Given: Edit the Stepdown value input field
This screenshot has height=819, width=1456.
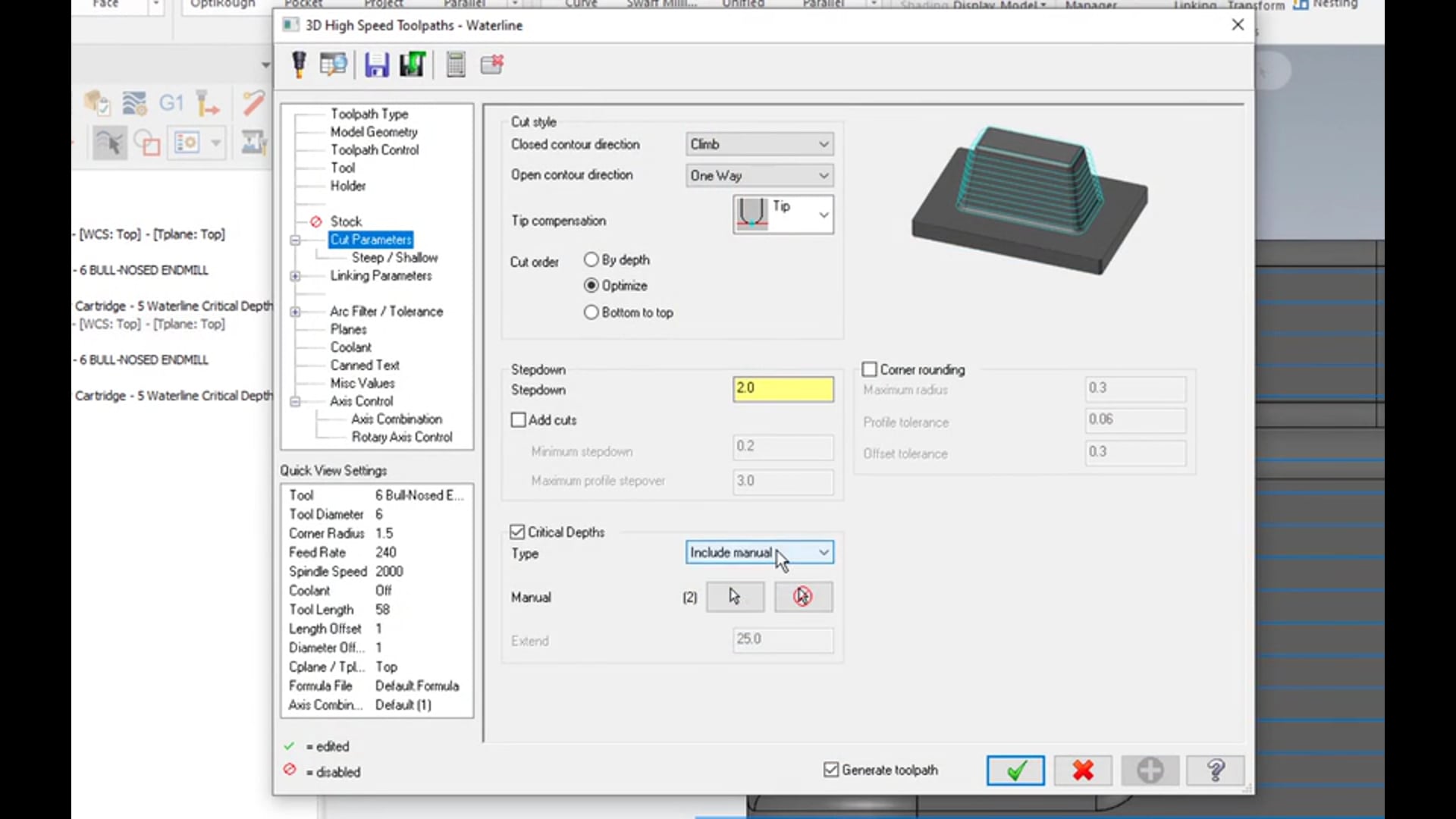Looking at the screenshot, I should click(782, 388).
